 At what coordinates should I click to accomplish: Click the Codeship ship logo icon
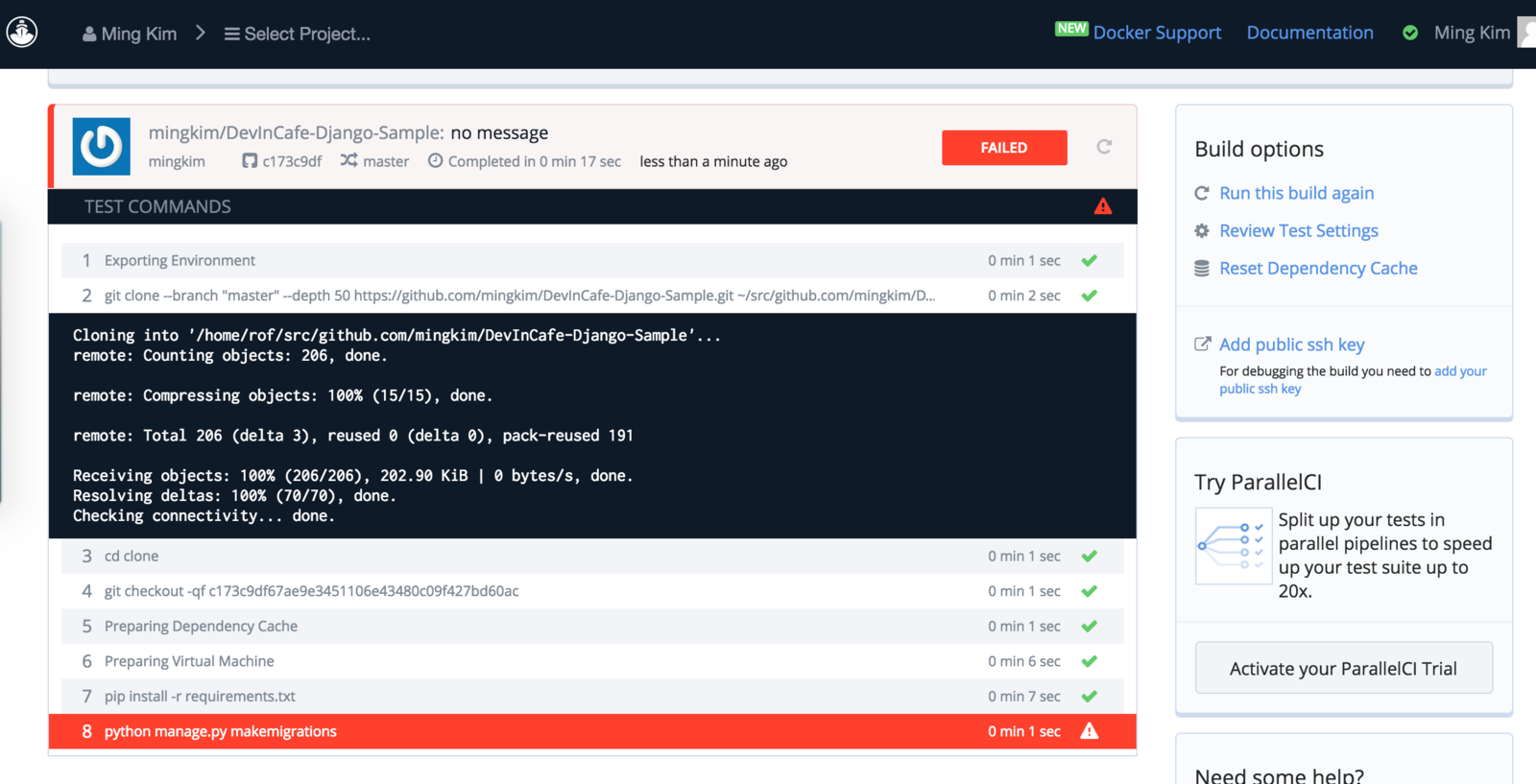(x=22, y=32)
